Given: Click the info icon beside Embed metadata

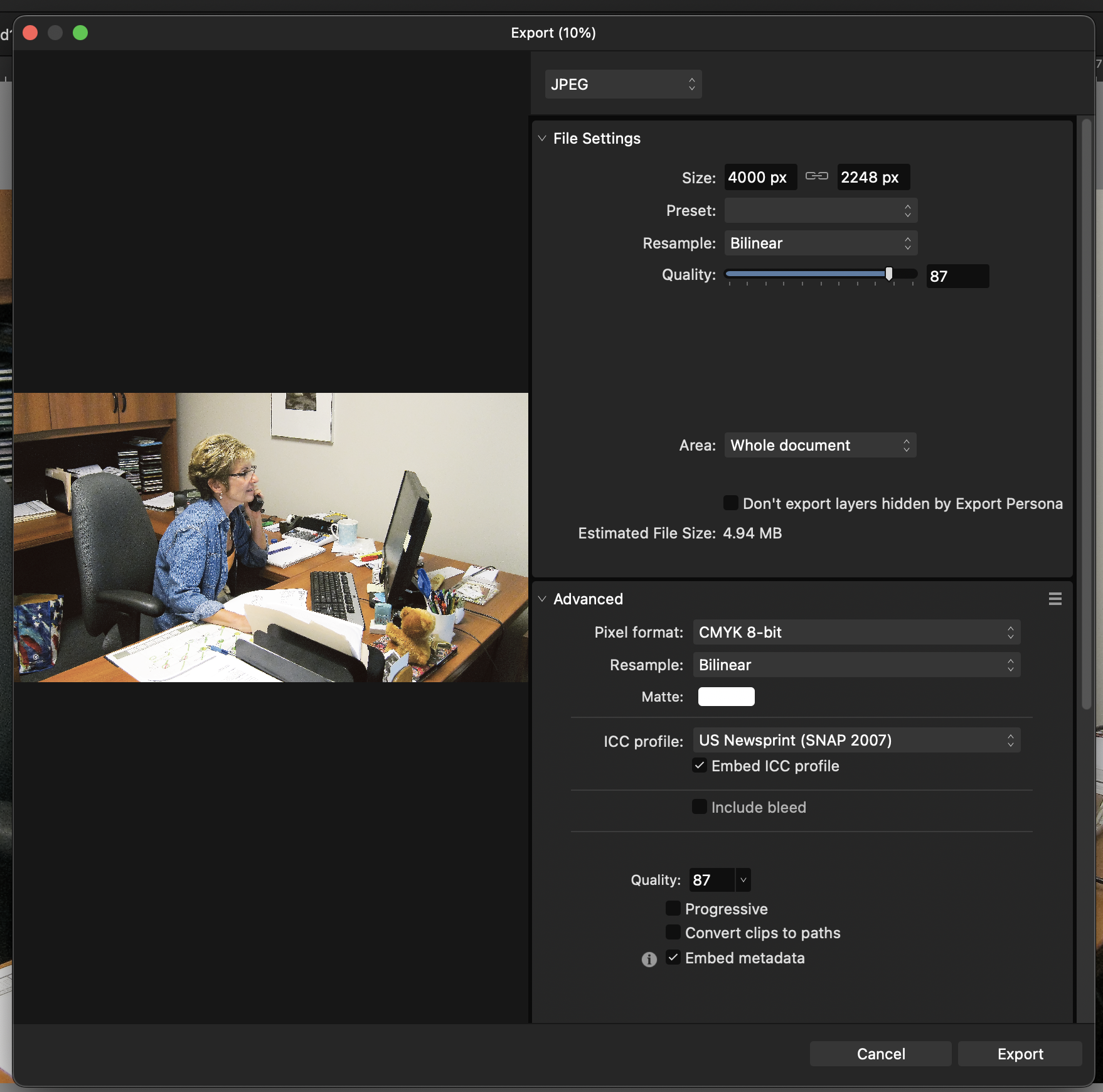Looking at the screenshot, I should click(x=649, y=959).
